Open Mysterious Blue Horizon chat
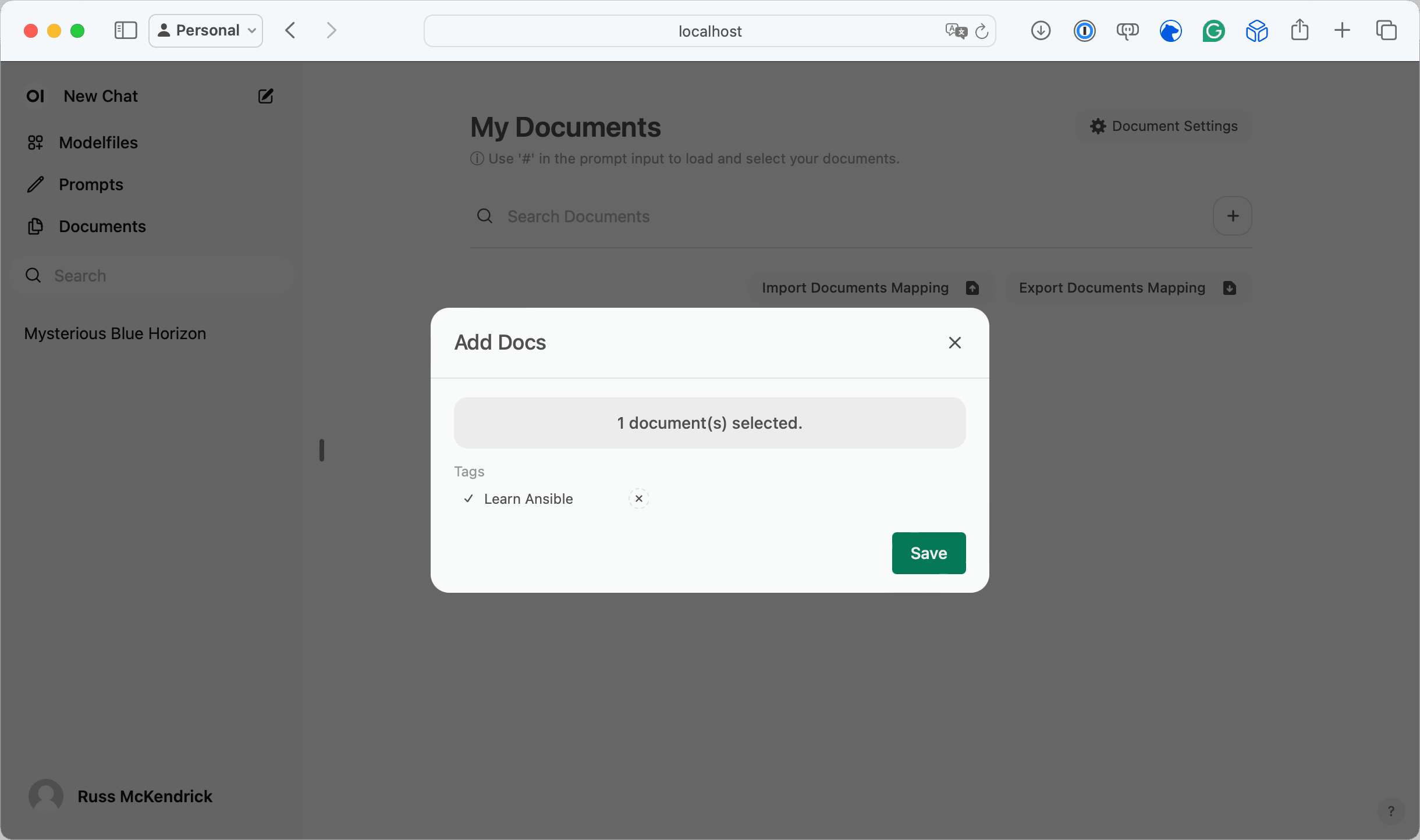Screen dimensions: 1420x840 coord(115,333)
